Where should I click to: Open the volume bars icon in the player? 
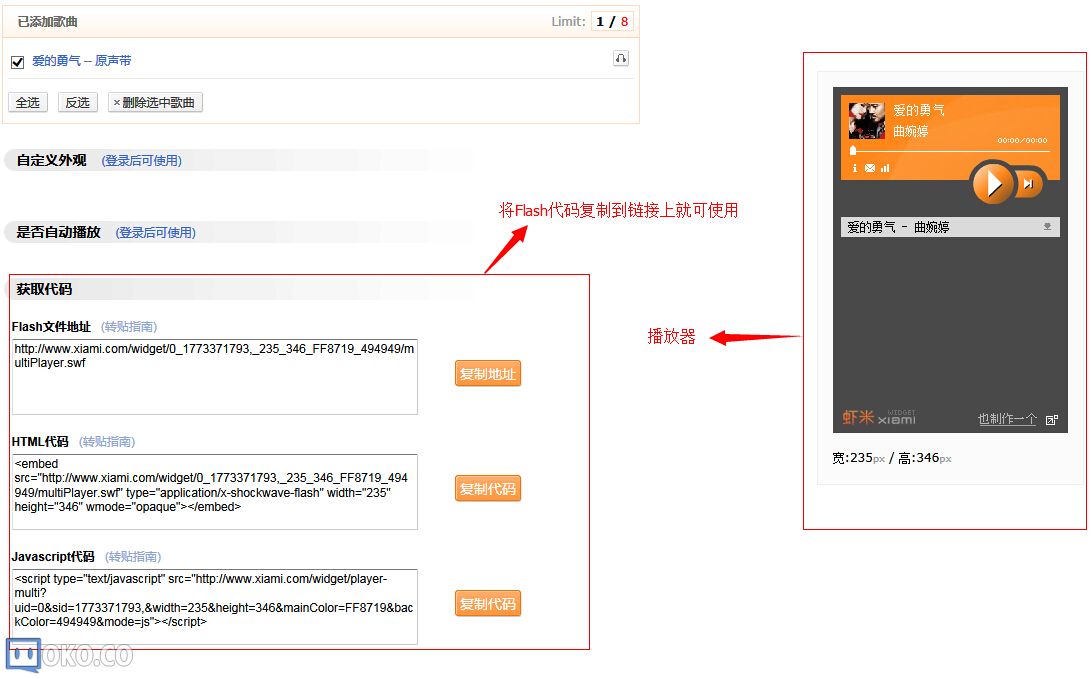[x=885, y=168]
